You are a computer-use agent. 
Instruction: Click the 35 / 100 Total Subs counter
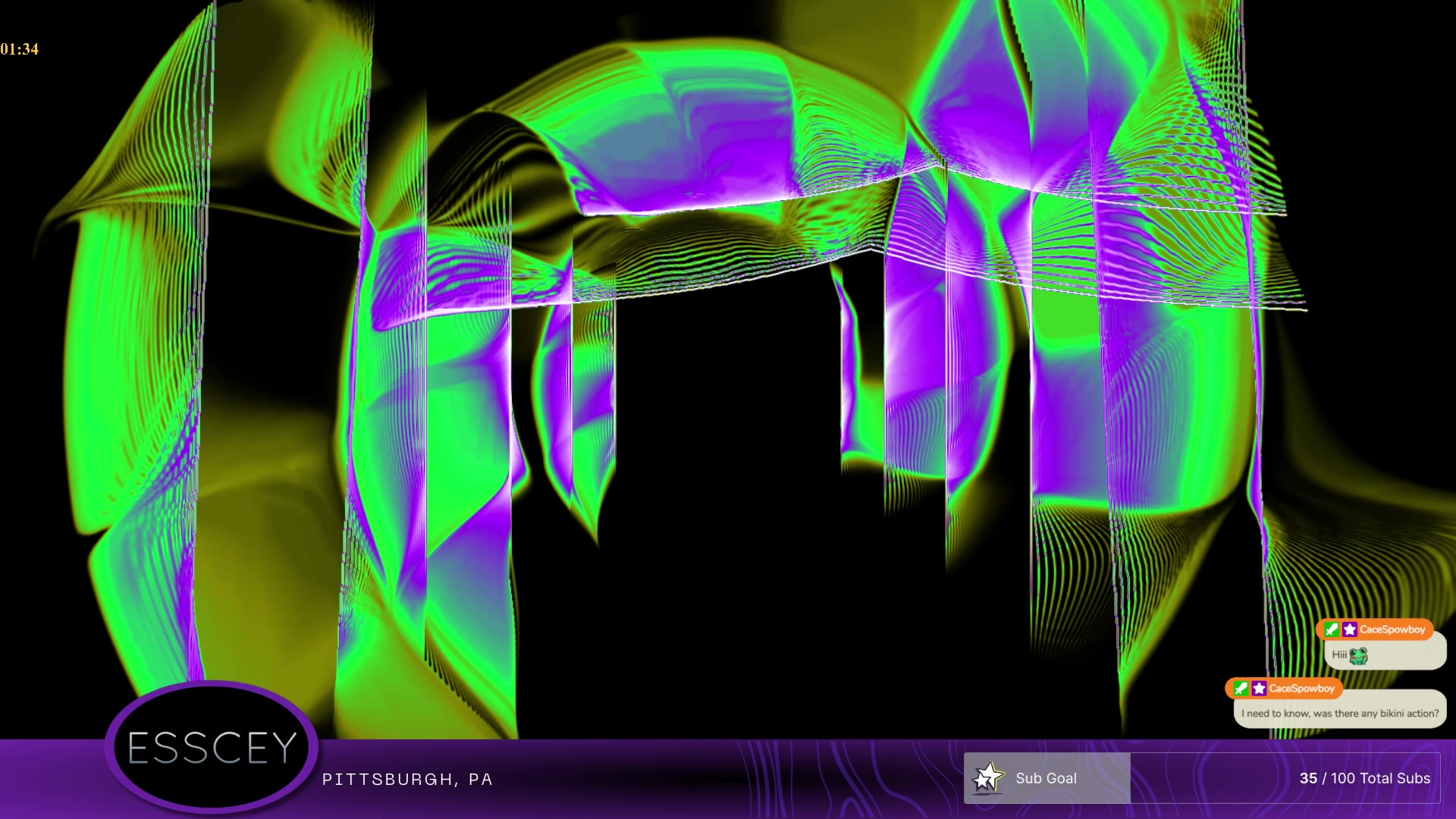[1364, 778]
